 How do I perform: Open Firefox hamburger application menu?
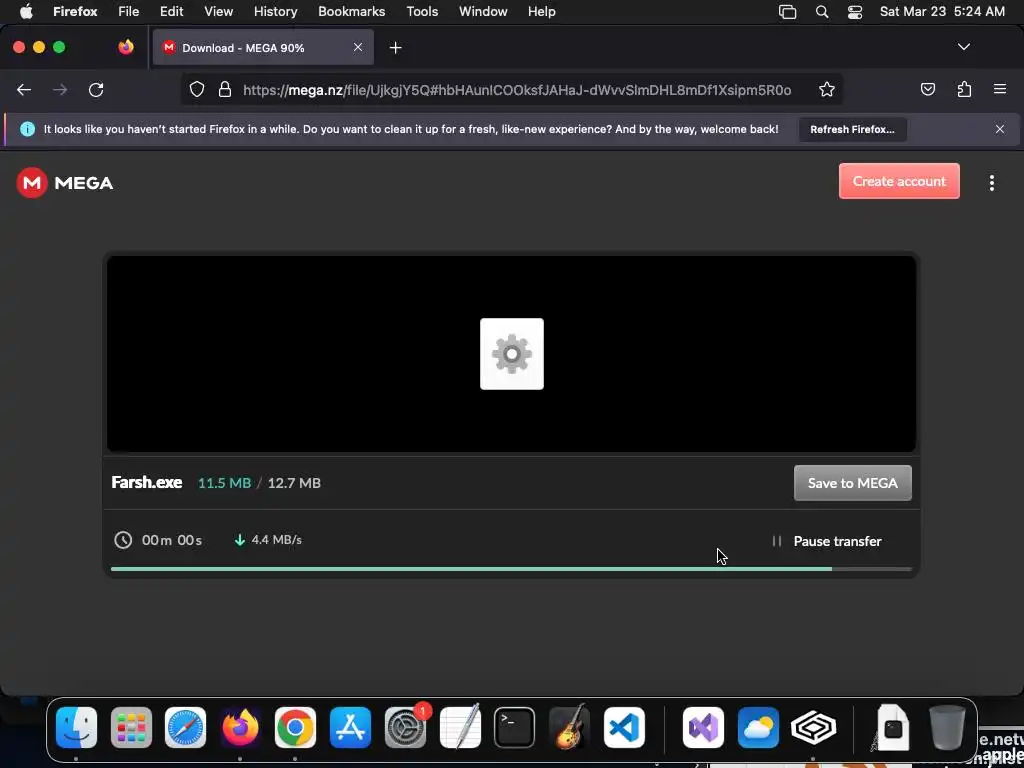(999, 89)
